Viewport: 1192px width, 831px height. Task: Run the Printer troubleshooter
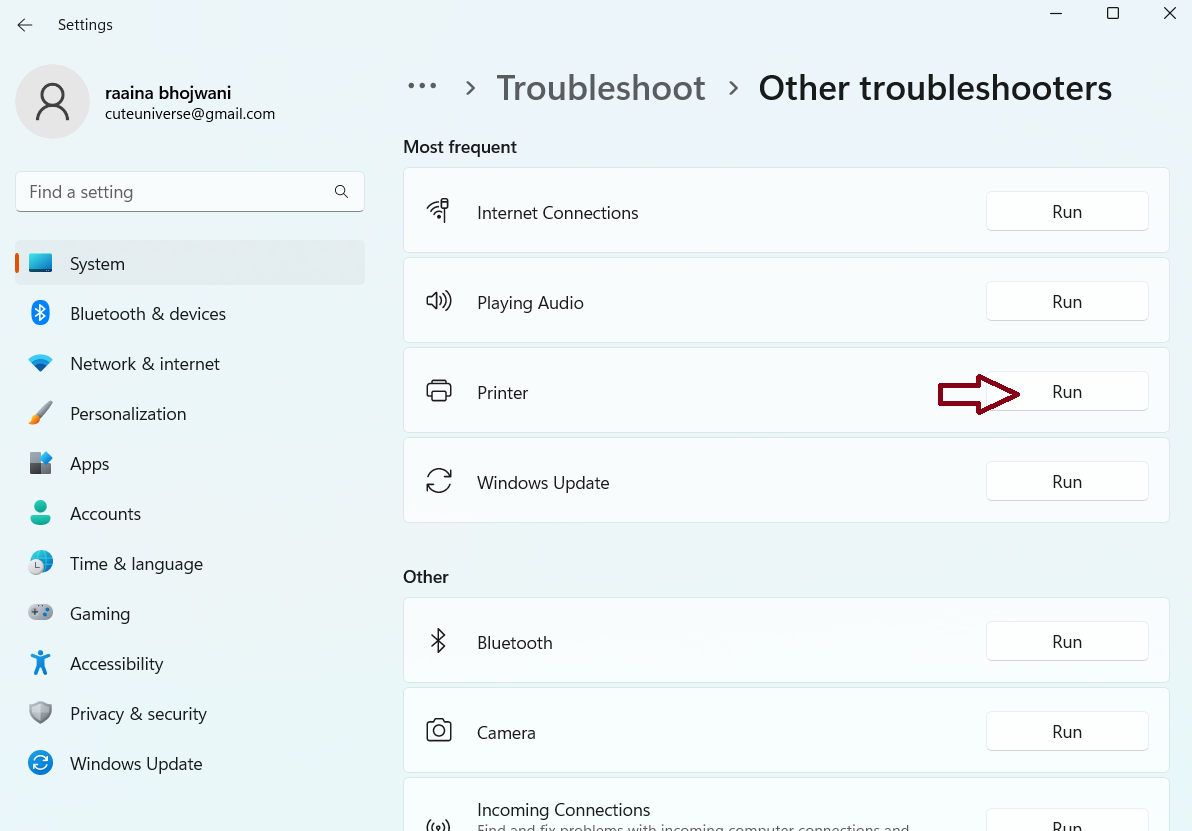[x=1067, y=391]
